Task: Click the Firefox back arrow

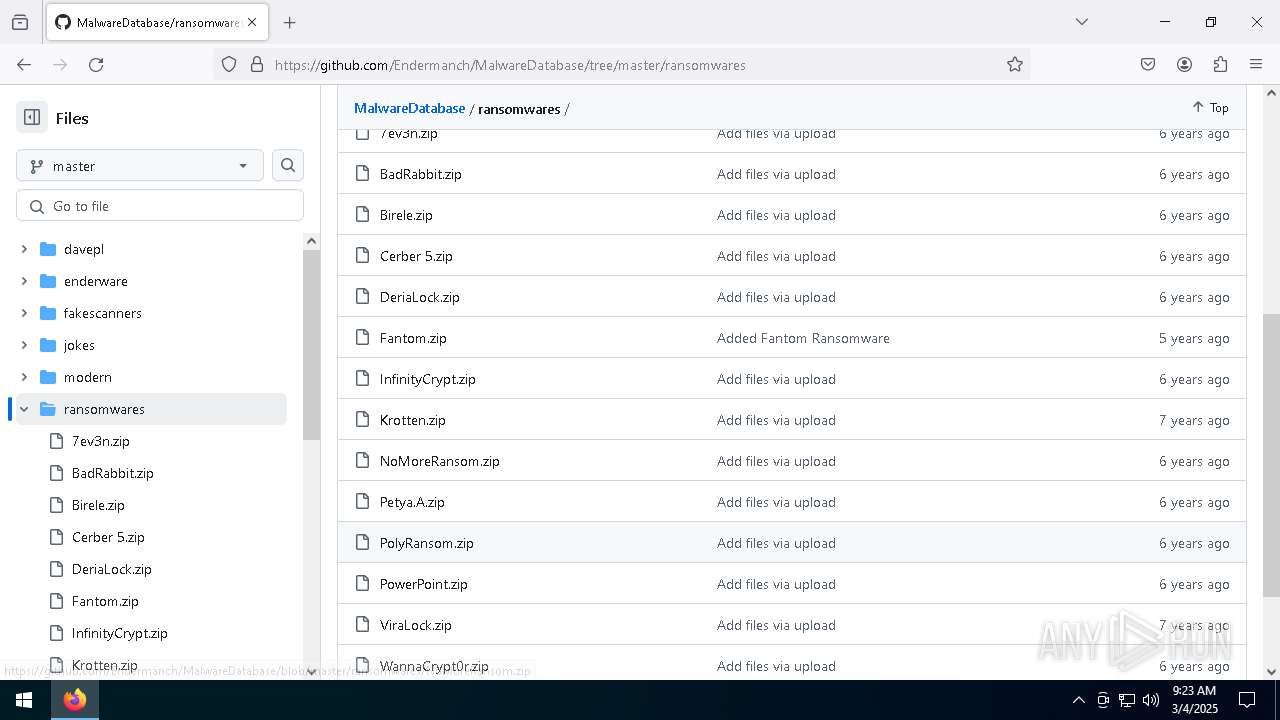Action: 24,64
